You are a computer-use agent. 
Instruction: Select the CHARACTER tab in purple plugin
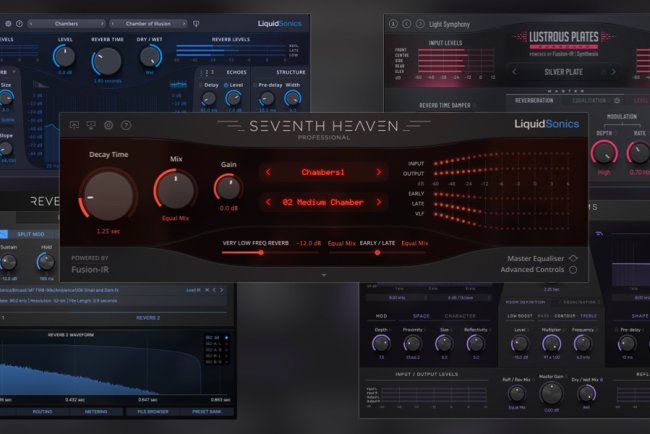tap(460, 316)
